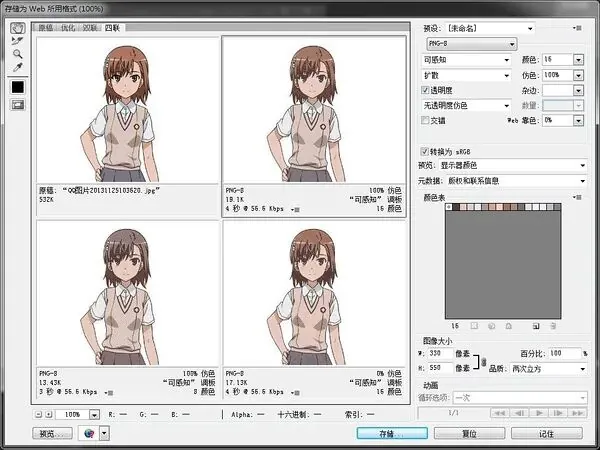Viewport: 600px width, 450px height.
Task: Open the 颜色表 panel flyout menu
Action: click(577, 197)
